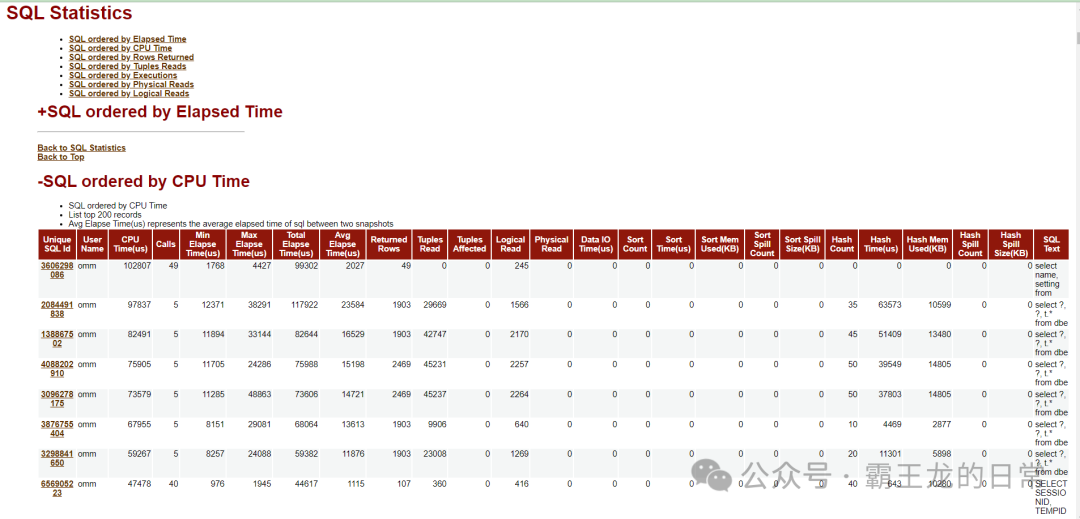The image size is (1080, 519).
Task: Open Unique SQL Id 656905223
Action: point(57,489)
